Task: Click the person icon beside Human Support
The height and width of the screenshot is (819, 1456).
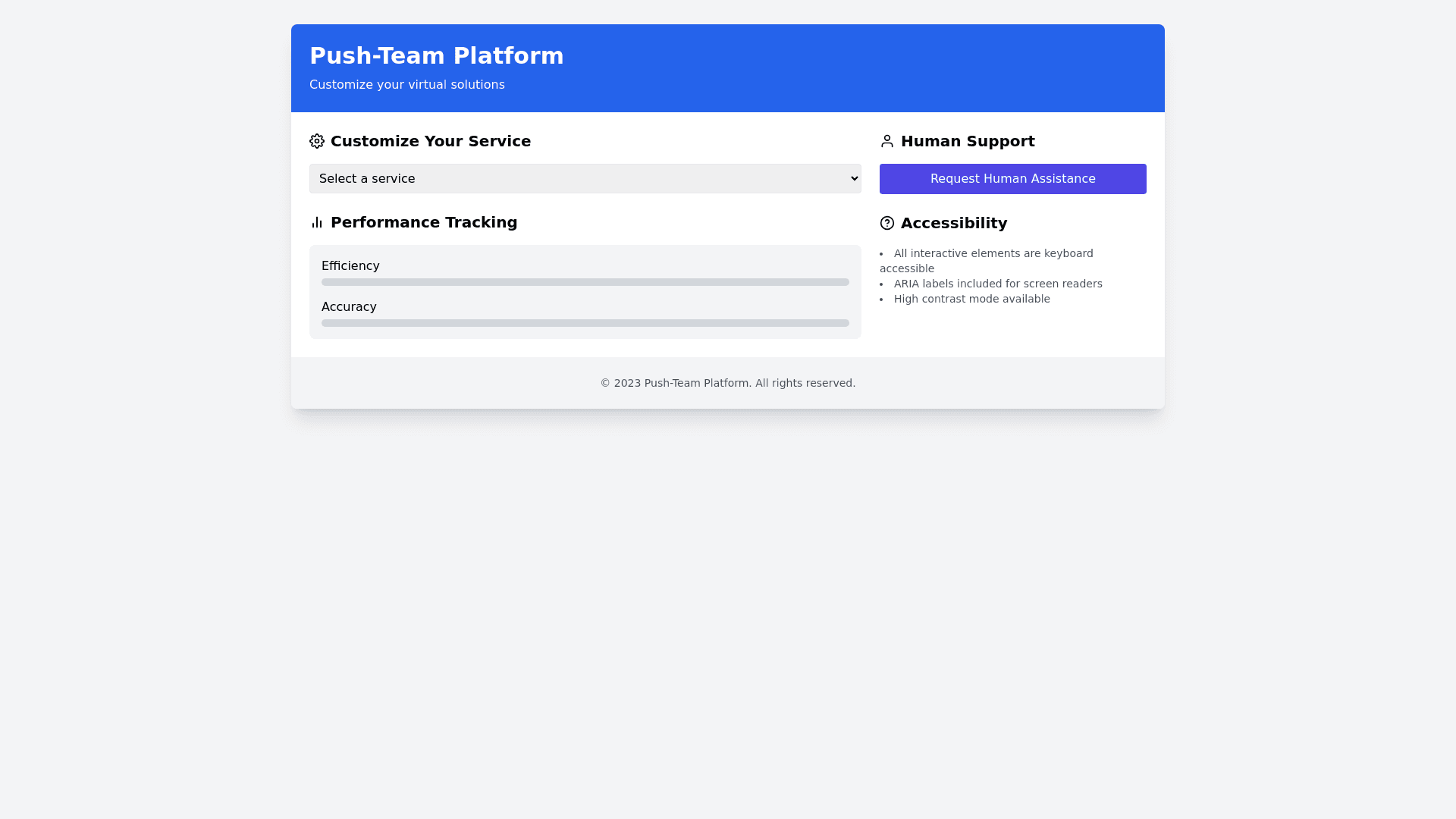Action: point(887,141)
